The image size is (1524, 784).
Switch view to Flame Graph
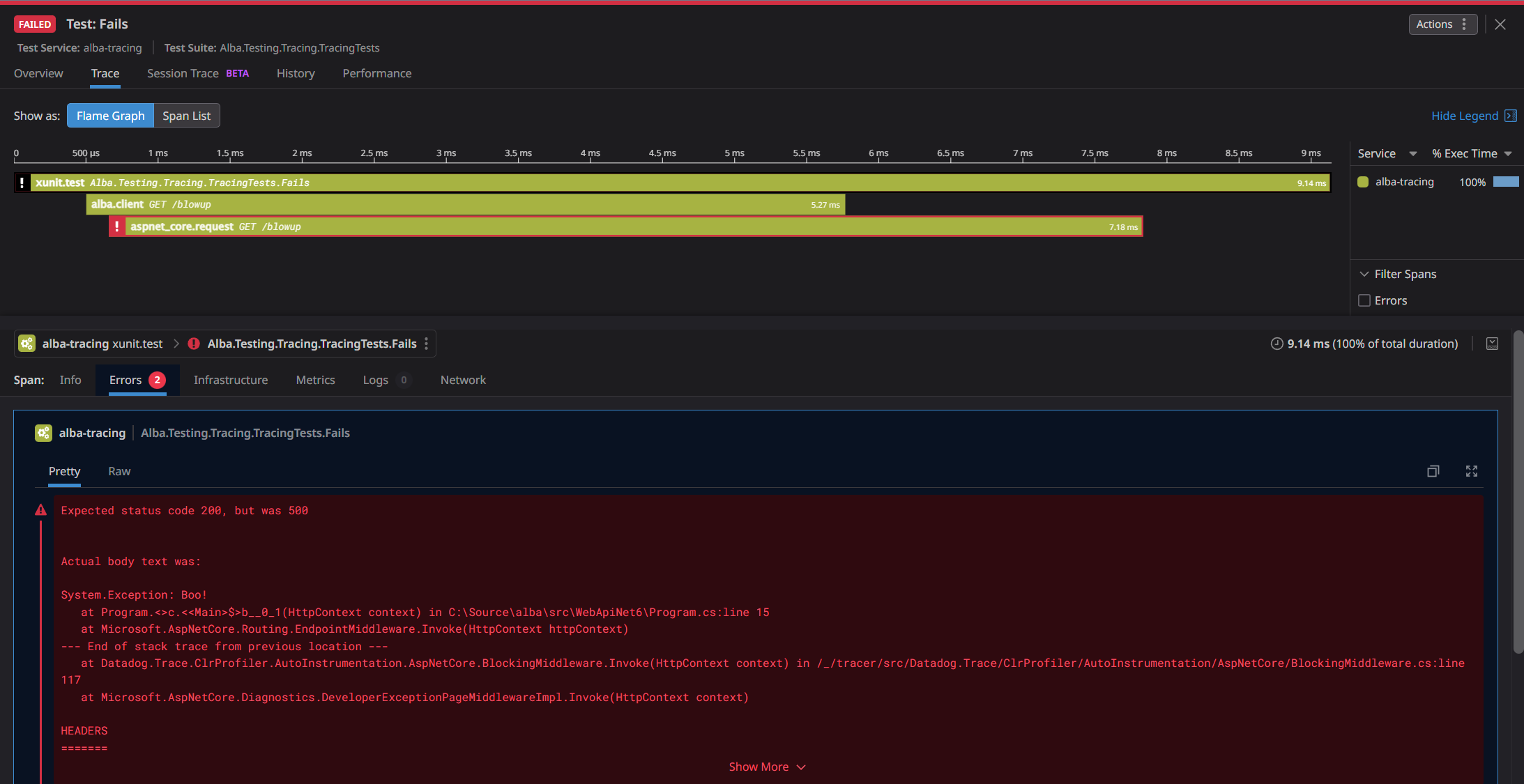click(110, 116)
